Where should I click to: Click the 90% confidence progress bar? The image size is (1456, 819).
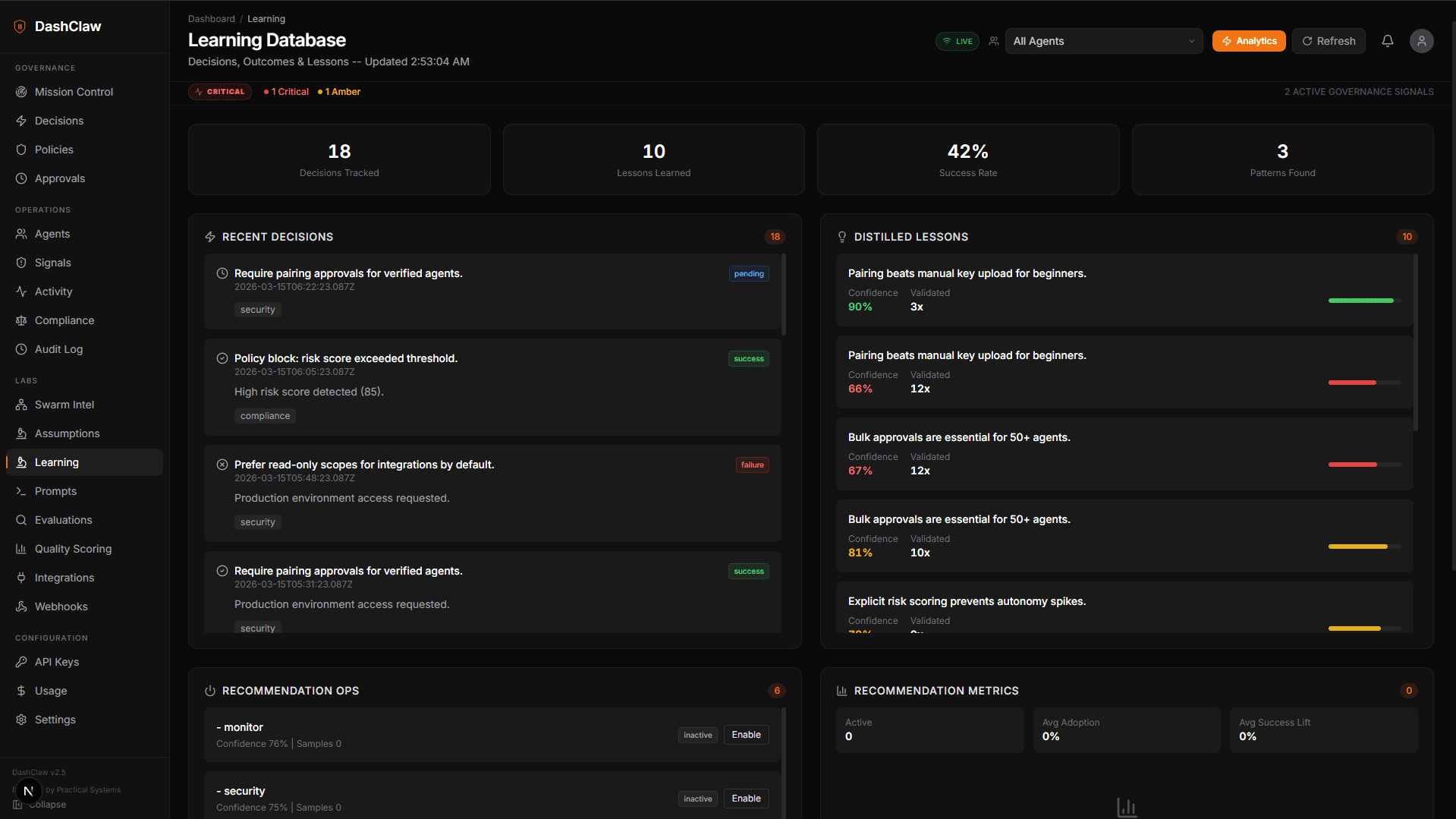(1360, 301)
